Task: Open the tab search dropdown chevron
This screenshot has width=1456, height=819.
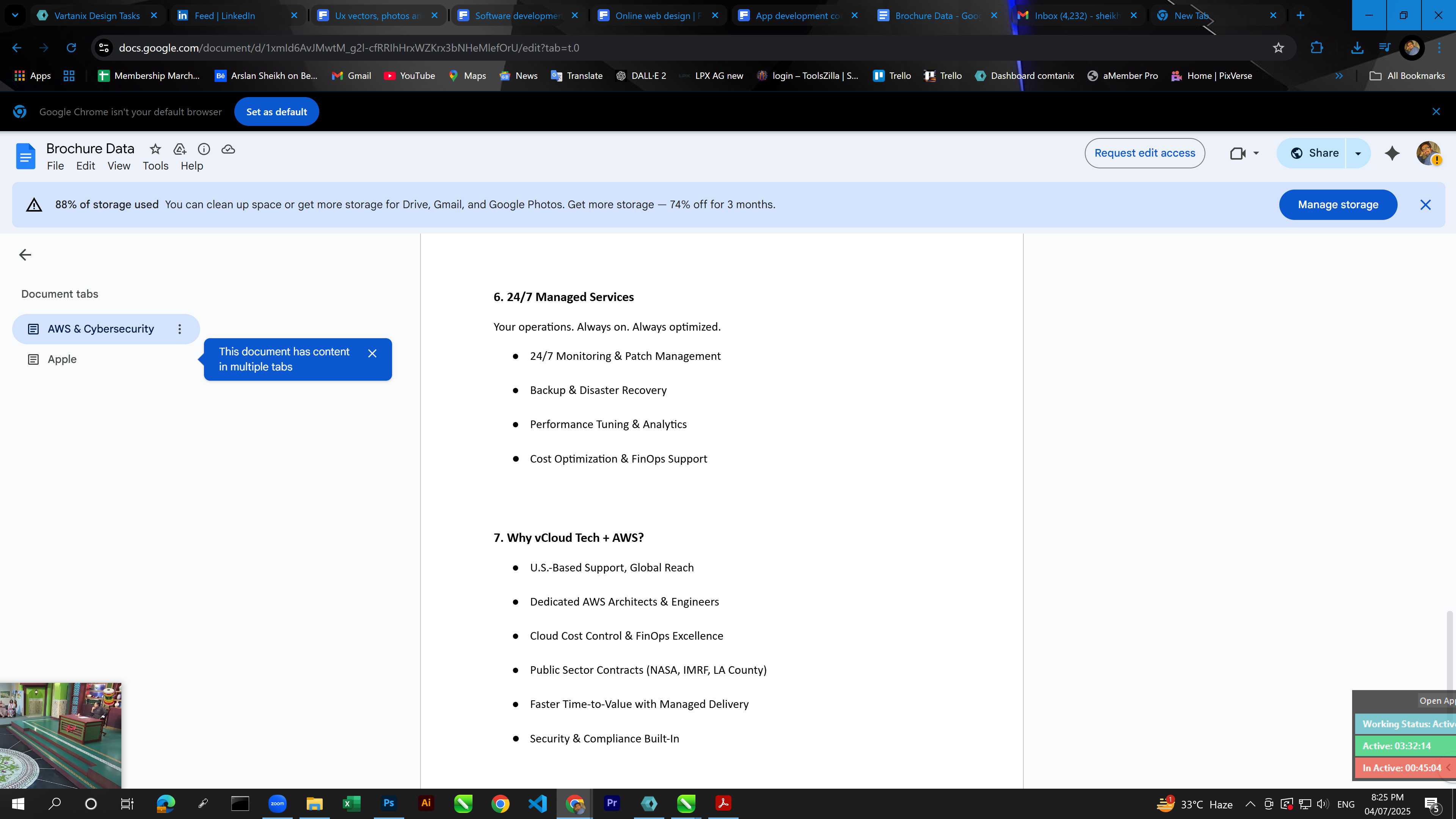Action: 15,16
